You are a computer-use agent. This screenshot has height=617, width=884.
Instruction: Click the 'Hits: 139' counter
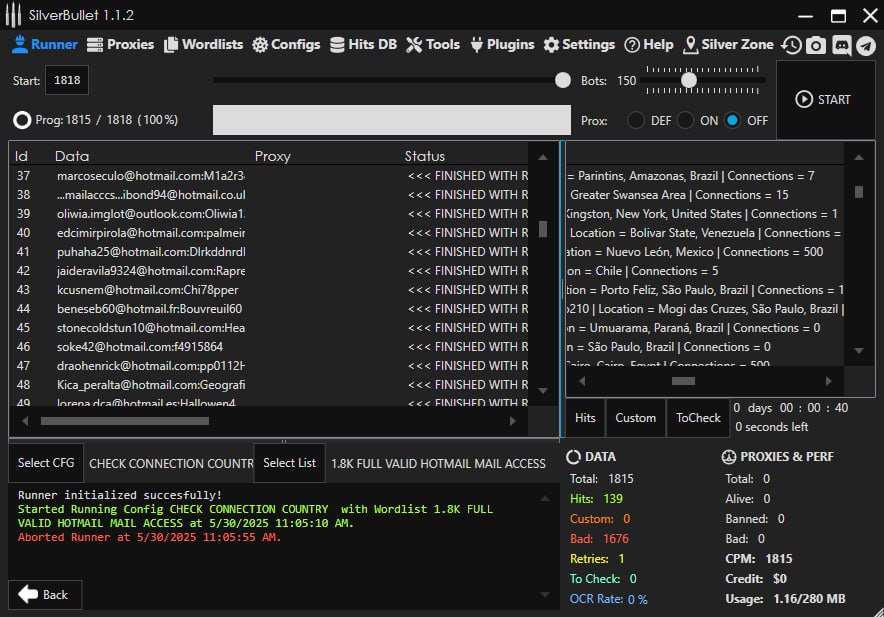596,499
